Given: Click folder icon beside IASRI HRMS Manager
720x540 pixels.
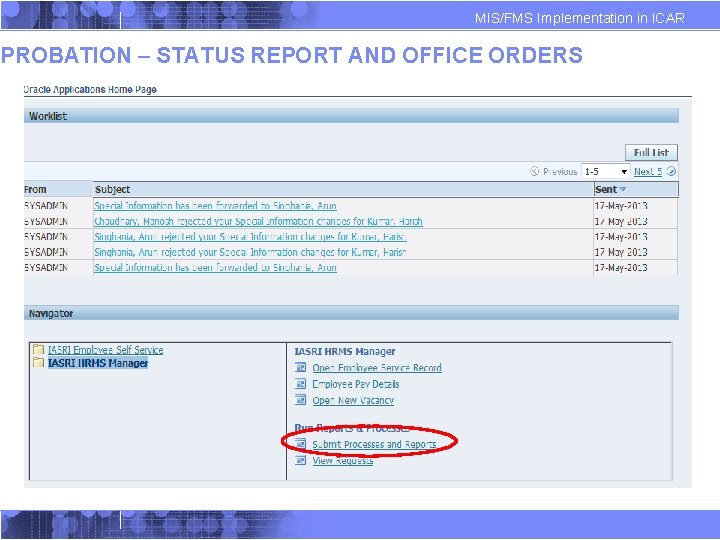Looking at the screenshot, I should tap(39, 363).
